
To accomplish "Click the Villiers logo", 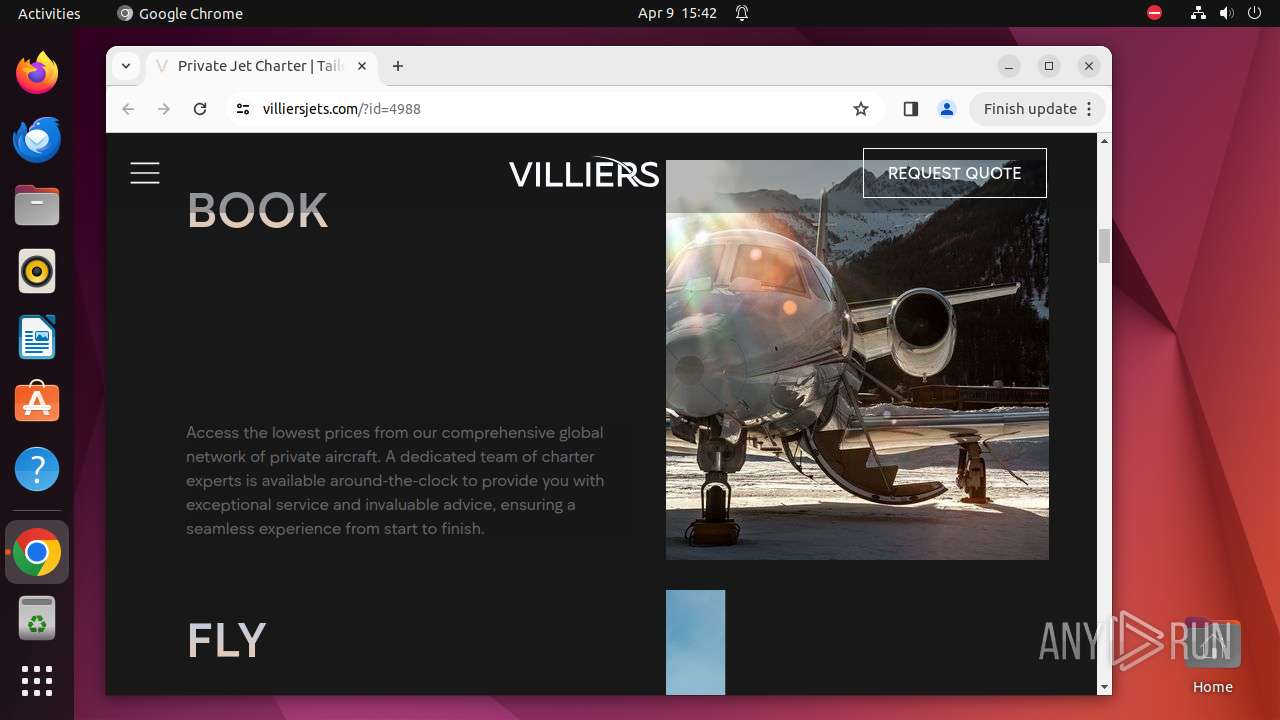I will (x=584, y=172).
